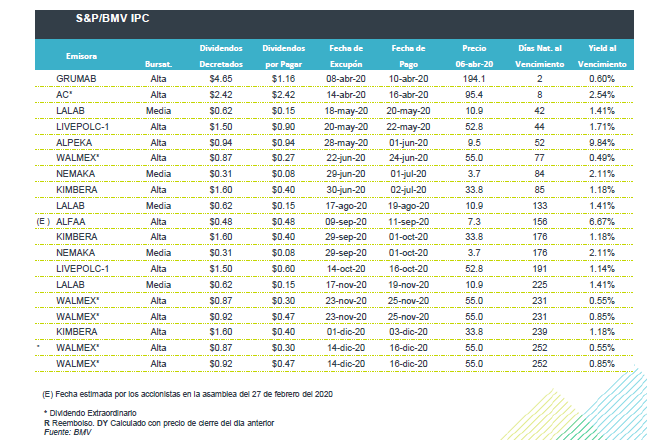Viewport: 647px width, 440px height.
Task: Click the Días Nat. al Vencimiento header
Action: (539, 56)
